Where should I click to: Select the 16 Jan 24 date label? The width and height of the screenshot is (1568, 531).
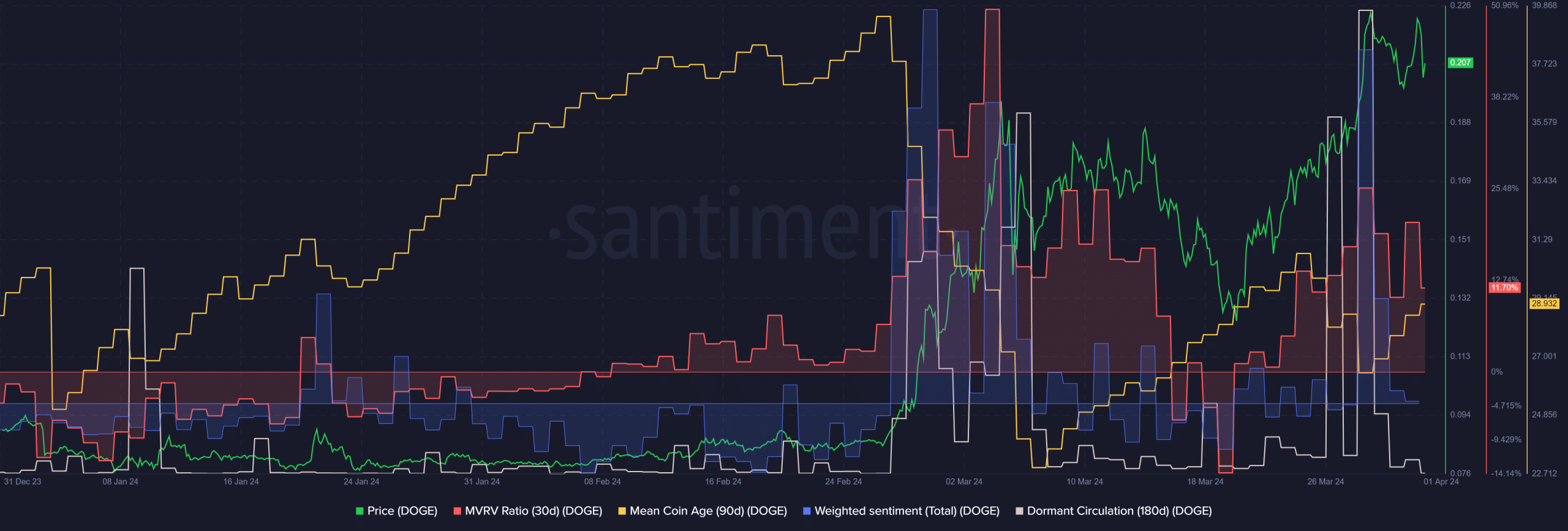[241, 481]
